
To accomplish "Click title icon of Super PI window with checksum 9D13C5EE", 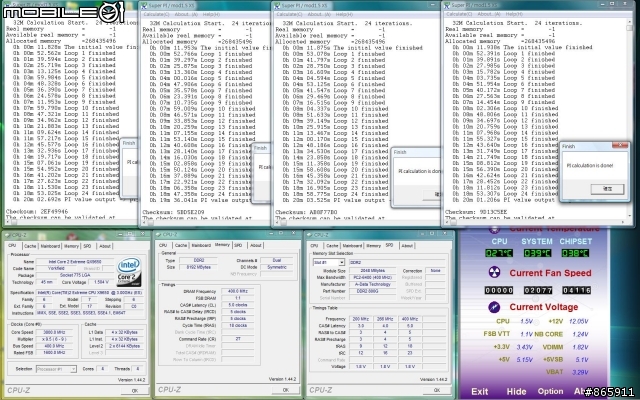I will 447,5.
